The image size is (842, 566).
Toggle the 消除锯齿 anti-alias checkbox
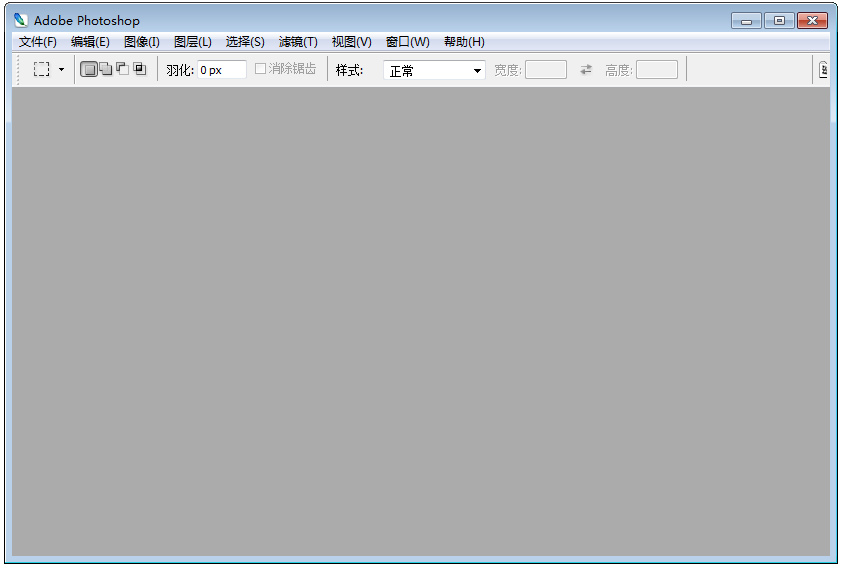pos(261,69)
